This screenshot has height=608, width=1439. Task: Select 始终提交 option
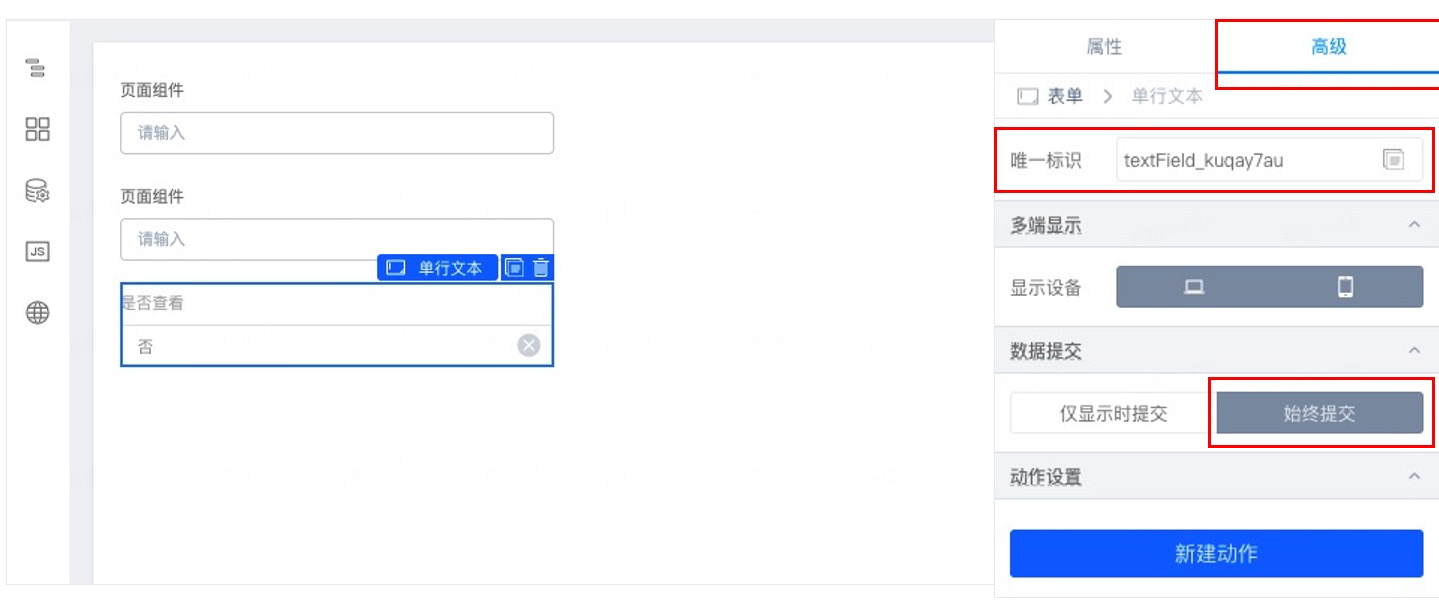coord(1320,413)
